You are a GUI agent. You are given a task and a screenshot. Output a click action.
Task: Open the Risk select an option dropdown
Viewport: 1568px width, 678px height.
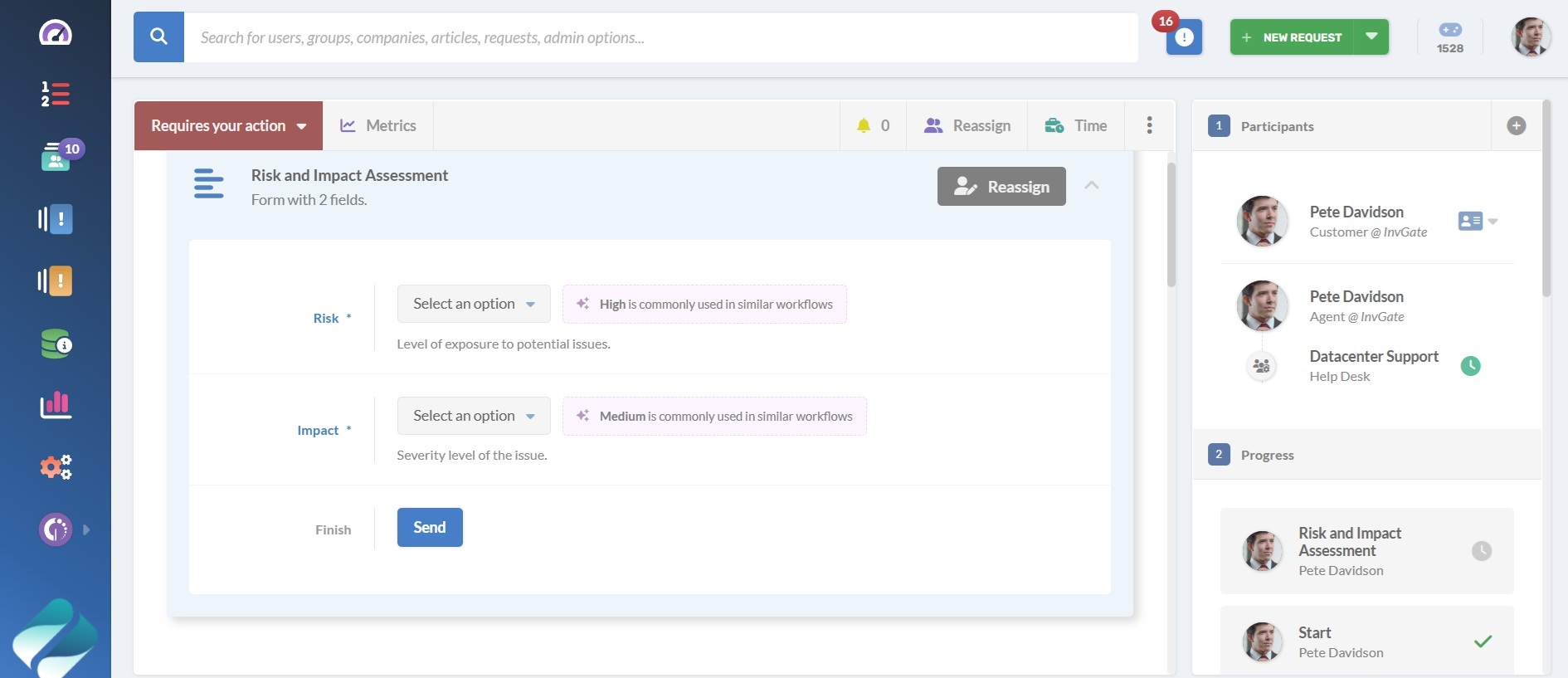point(473,304)
